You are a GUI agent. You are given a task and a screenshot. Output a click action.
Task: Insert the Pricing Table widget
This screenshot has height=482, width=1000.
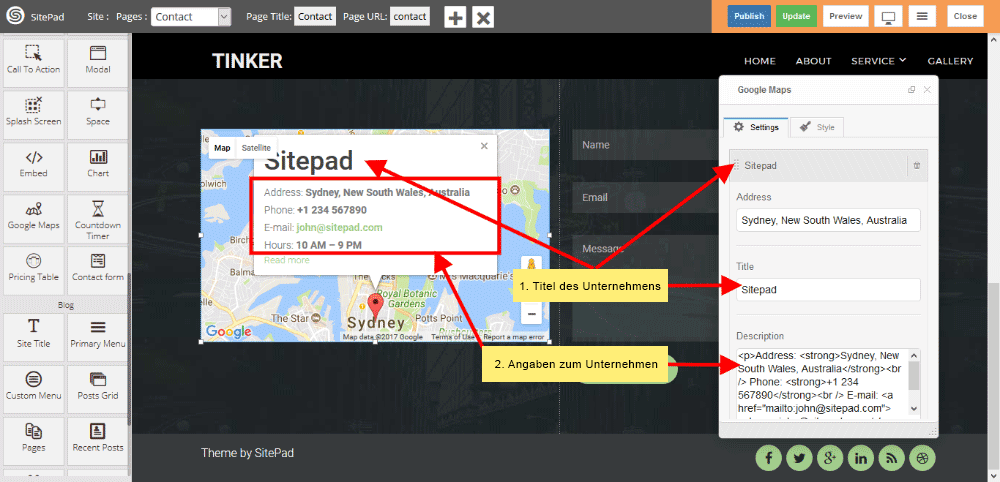click(33, 271)
